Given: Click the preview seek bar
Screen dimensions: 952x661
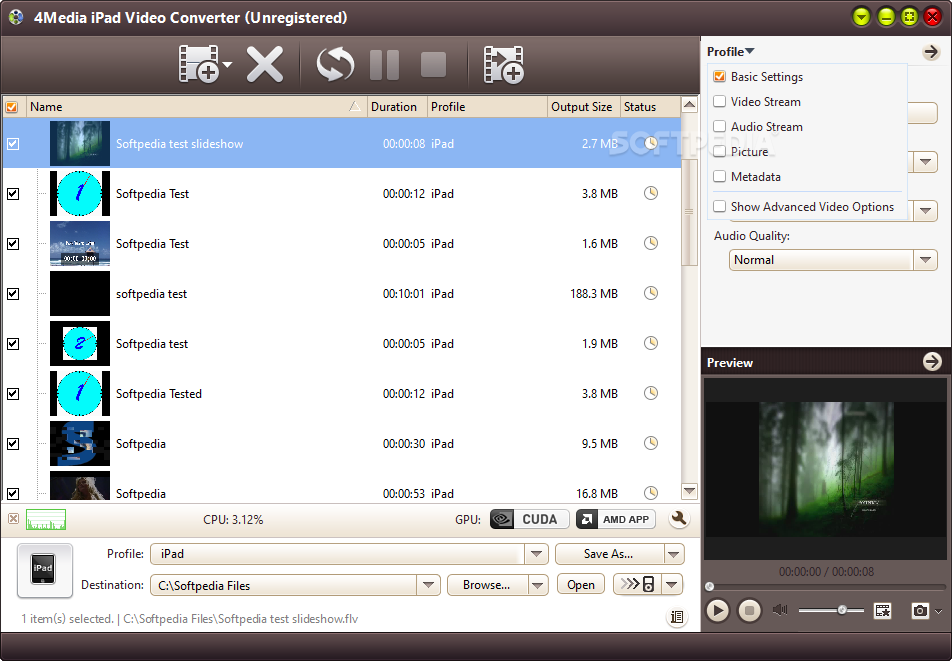Looking at the screenshot, I should point(826,586).
